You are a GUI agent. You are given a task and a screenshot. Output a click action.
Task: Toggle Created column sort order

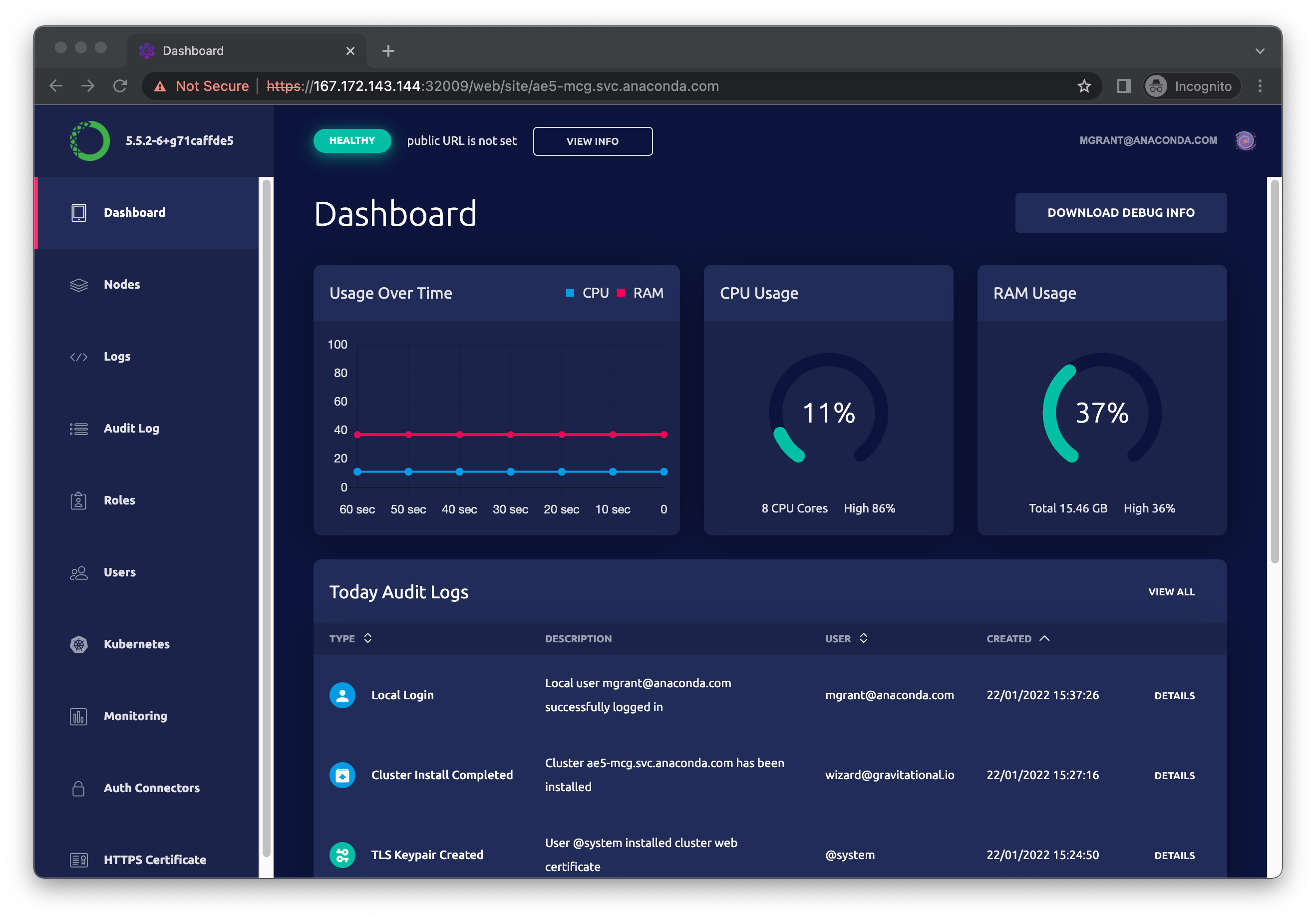[1017, 638]
